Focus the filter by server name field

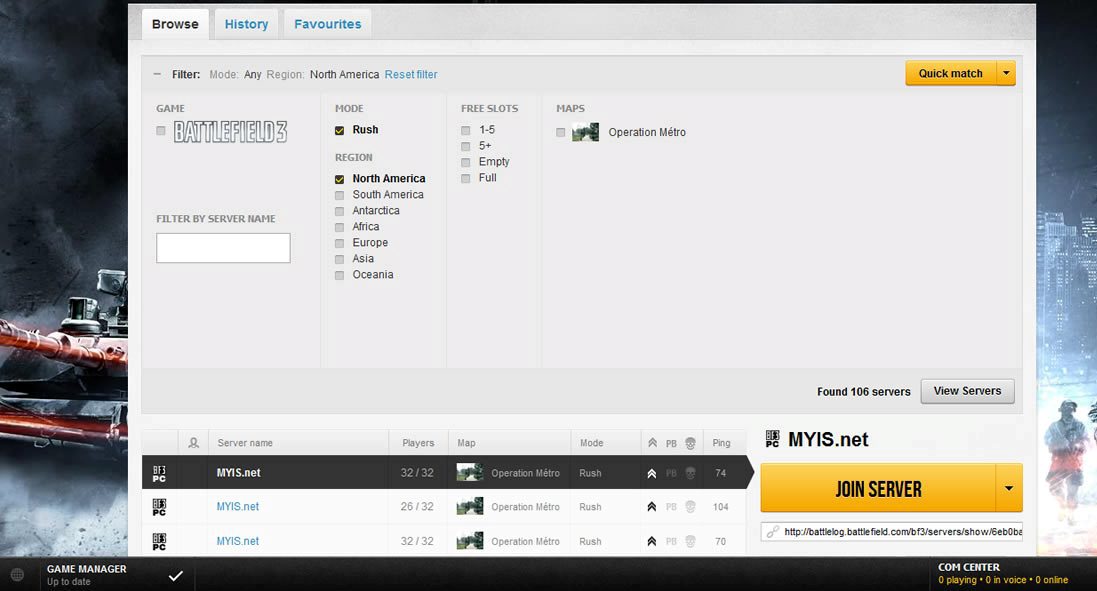click(x=223, y=248)
